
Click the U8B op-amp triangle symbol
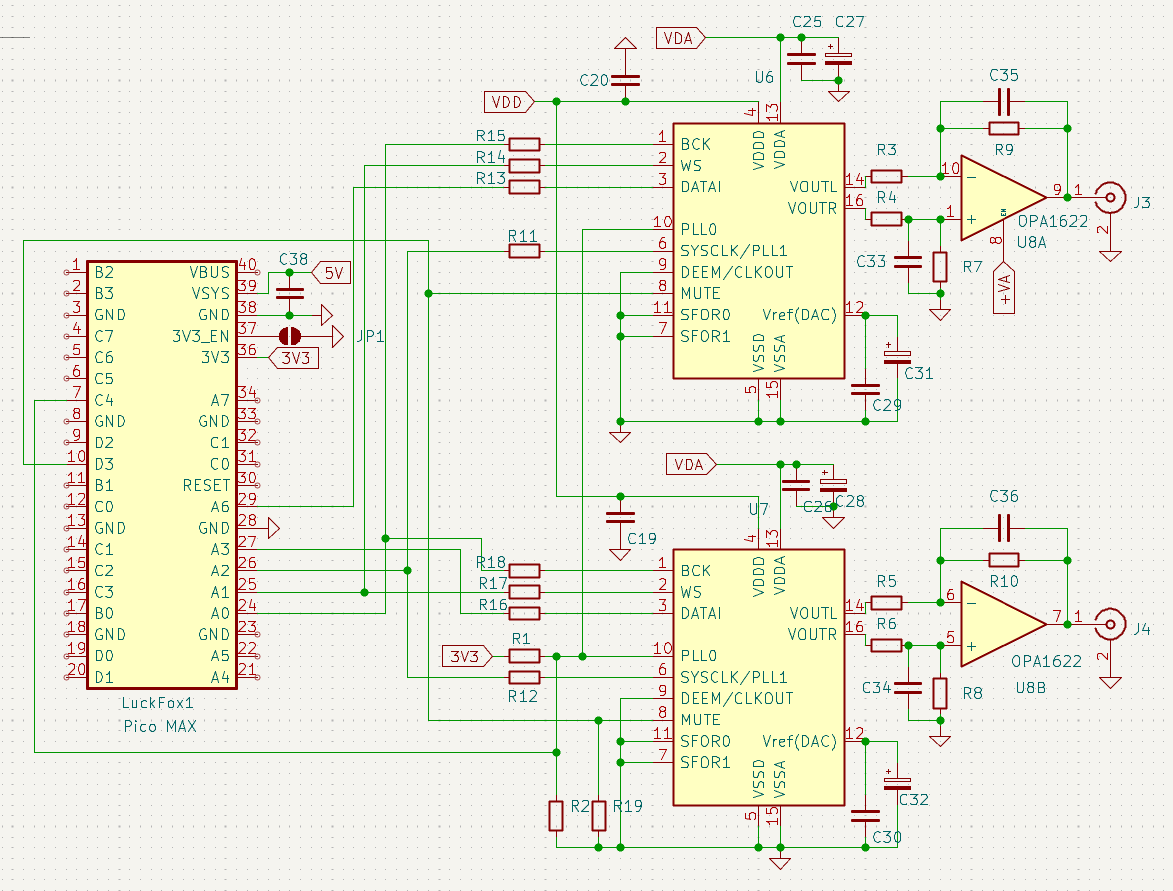click(1000, 623)
